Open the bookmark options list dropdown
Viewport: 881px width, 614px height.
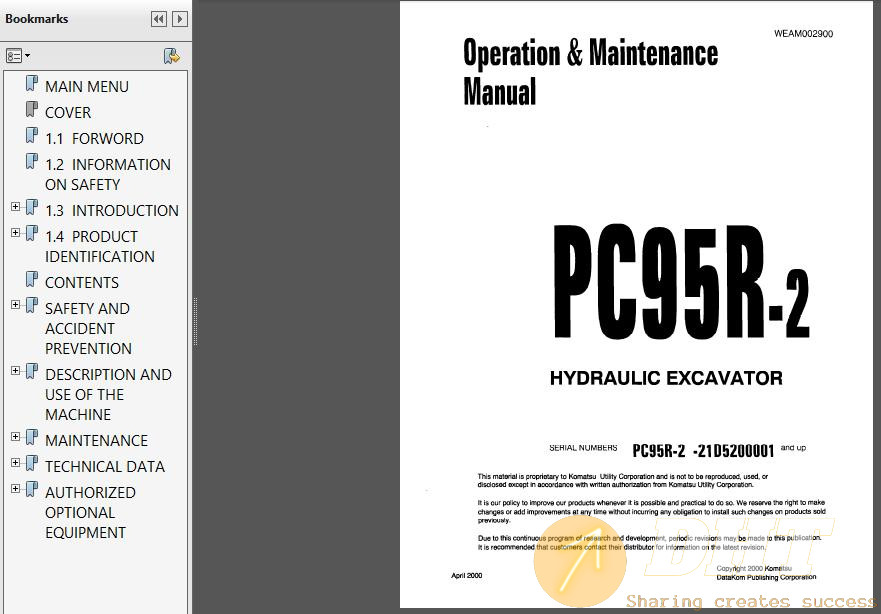click(x=18, y=56)
